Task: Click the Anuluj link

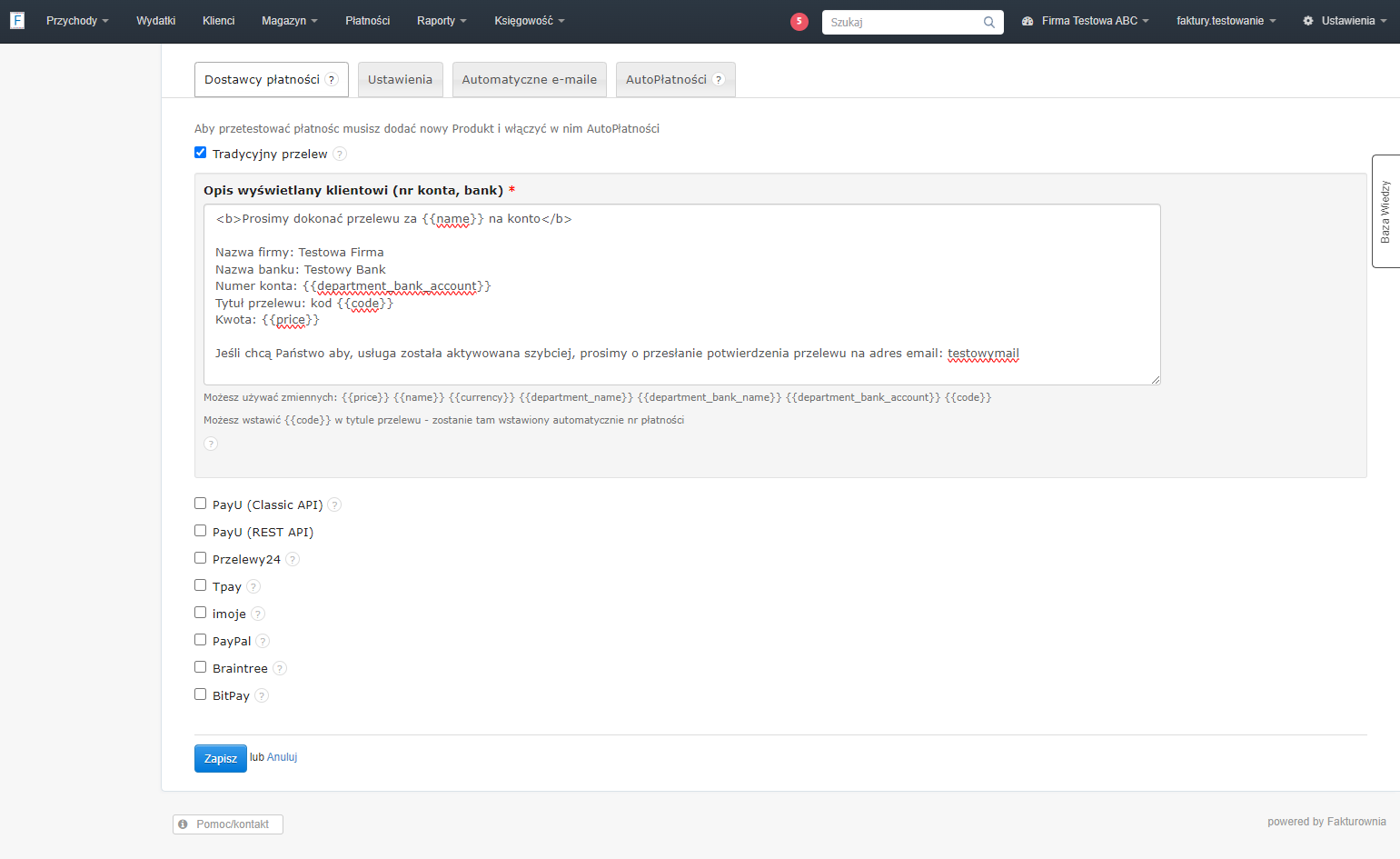Action: coord(283,757)
